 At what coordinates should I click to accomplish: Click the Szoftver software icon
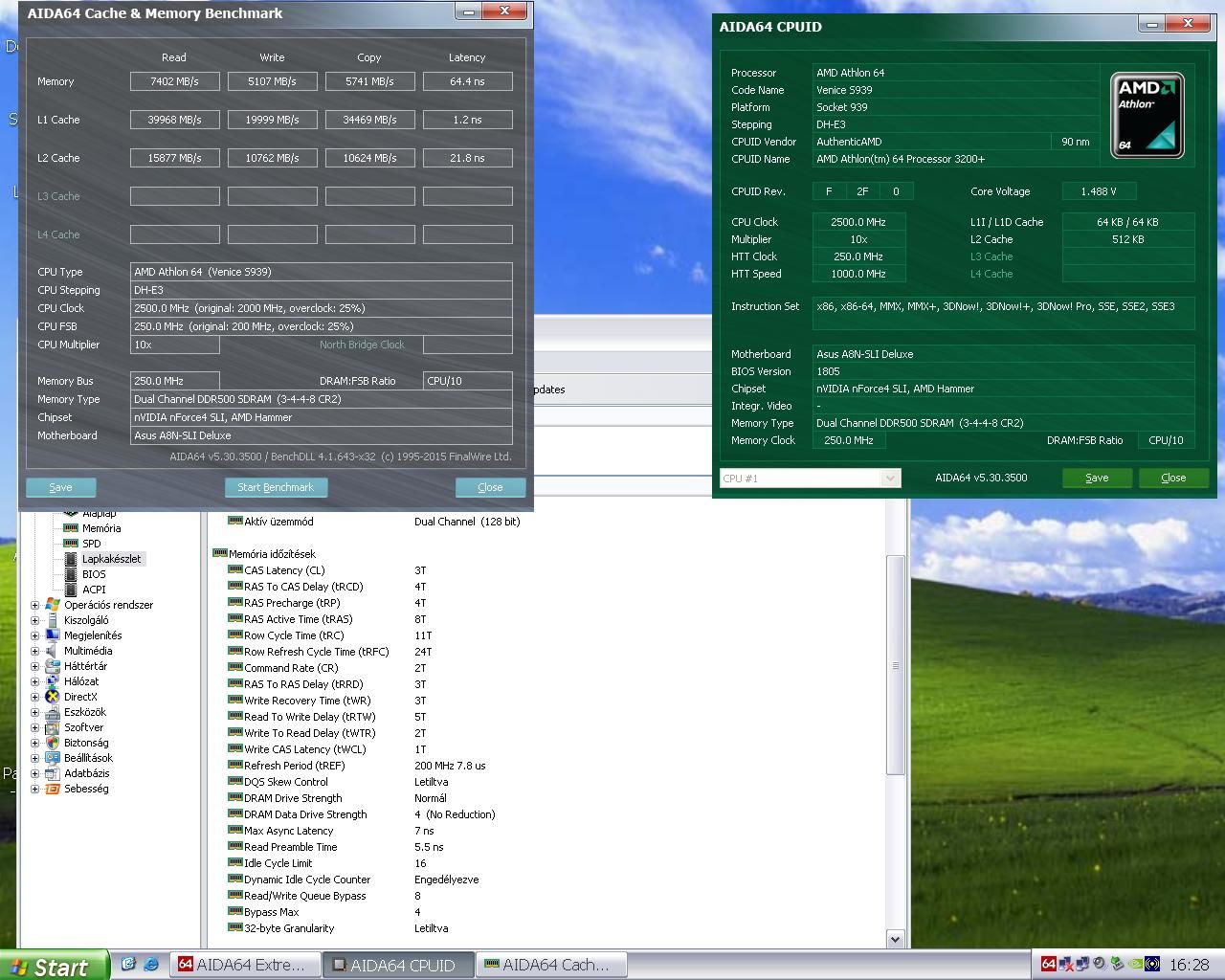click(53, 727)
